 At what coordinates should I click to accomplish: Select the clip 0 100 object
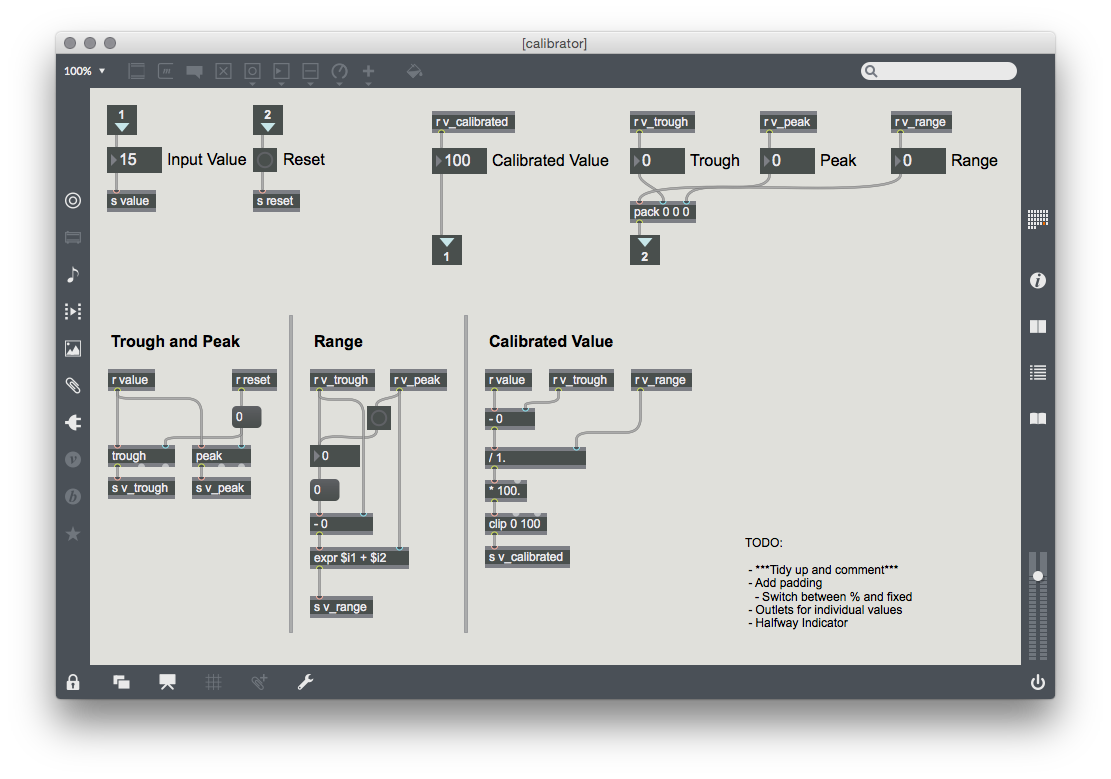click(x=516, y=524)
